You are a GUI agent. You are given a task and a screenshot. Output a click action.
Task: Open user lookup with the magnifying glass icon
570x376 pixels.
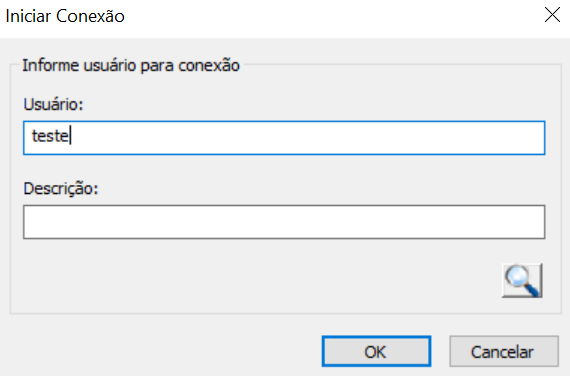[522, 280]
